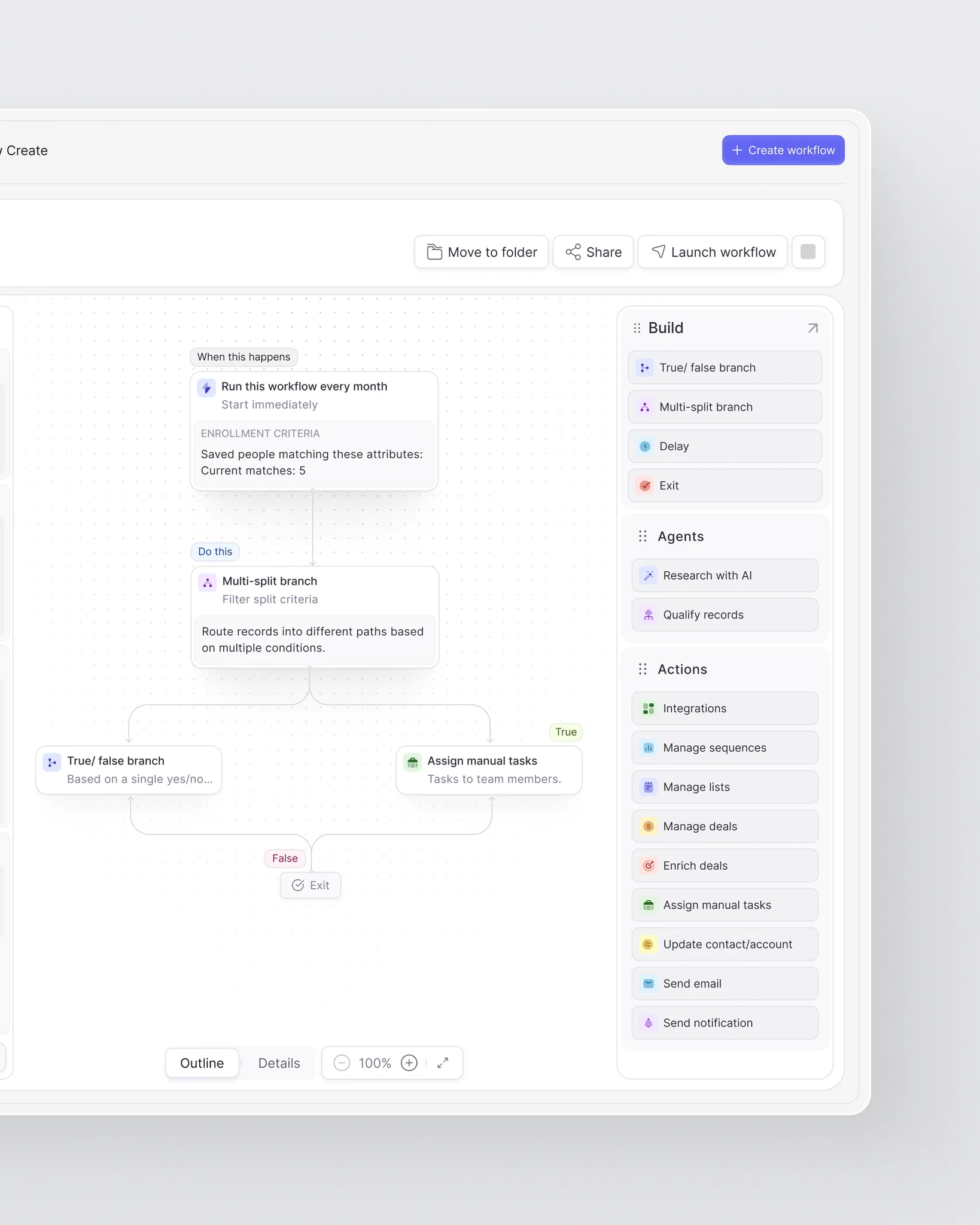Image resolution: width=980 pixels, height=1225 pixels.
Task: Choose the Send notification action
Action: 725,1023
